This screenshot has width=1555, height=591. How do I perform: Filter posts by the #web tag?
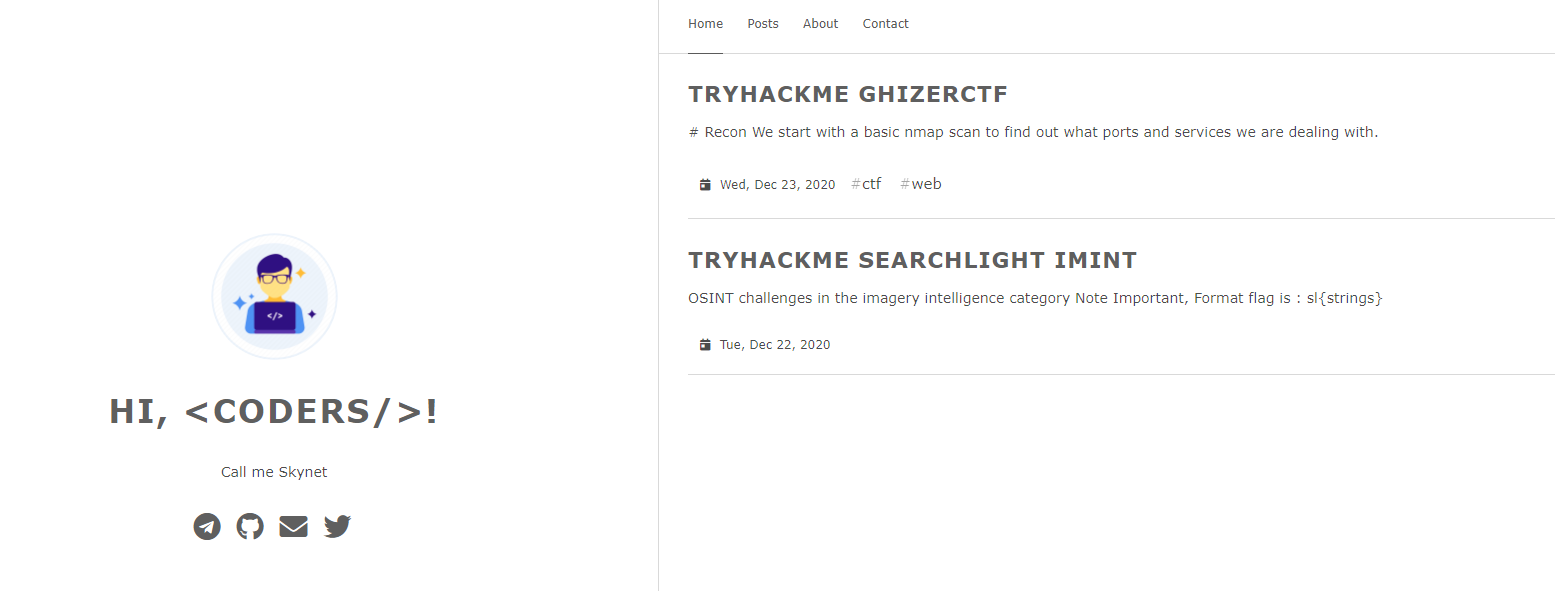(x=920, y=184)
